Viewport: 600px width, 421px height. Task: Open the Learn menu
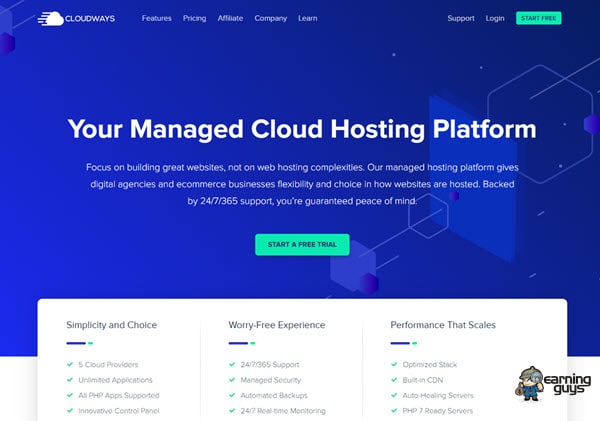click(308, 18)
